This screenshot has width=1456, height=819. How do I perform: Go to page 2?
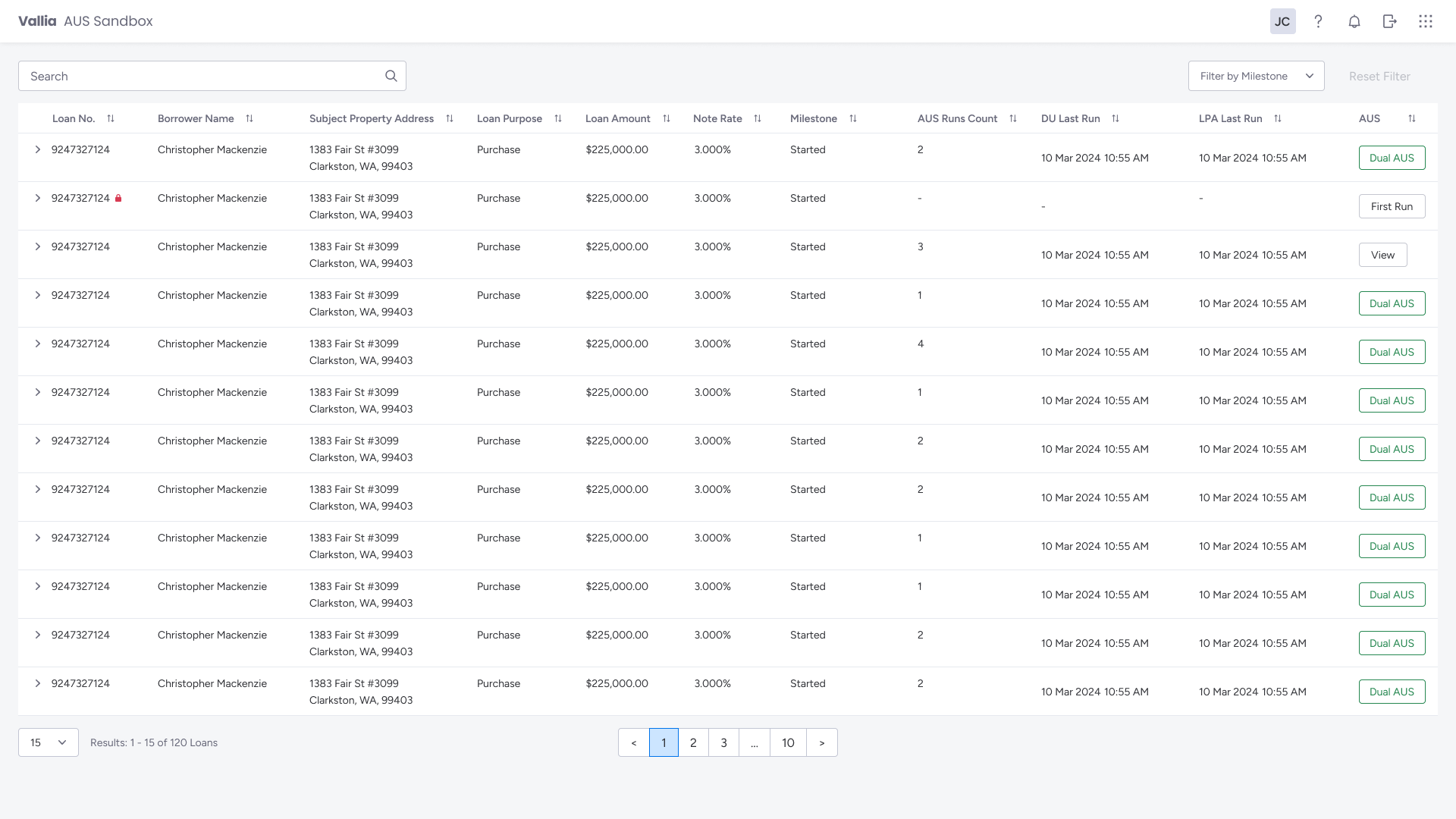[693, 742]
